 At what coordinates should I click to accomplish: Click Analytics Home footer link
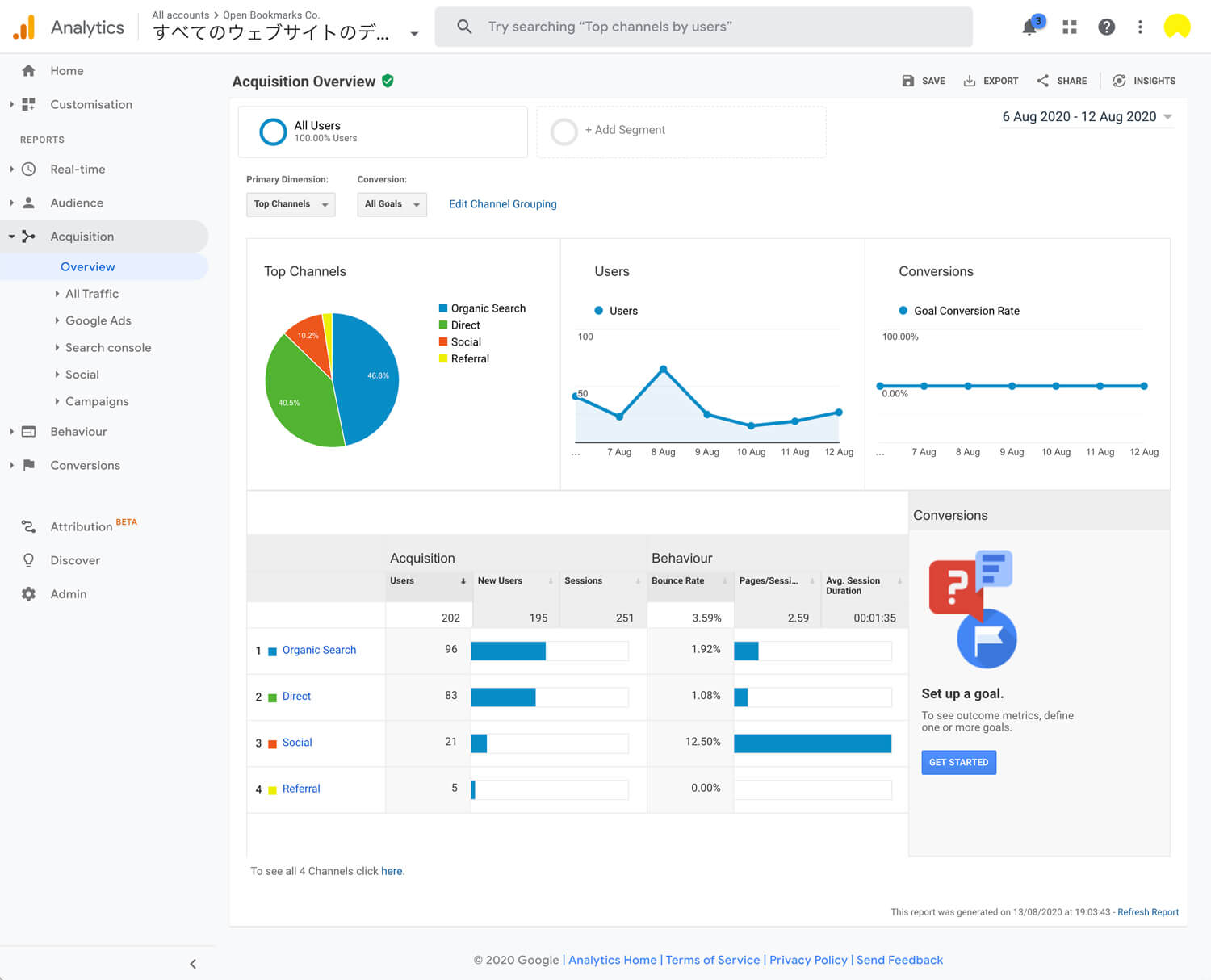613,960
